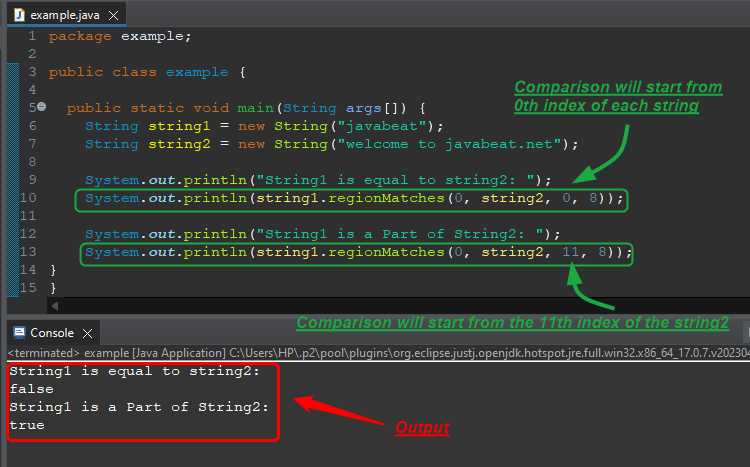The width and height of the screenshot is (750, 467).
Task: Click the Console monitor icon
Action: (x=20, y=332)
